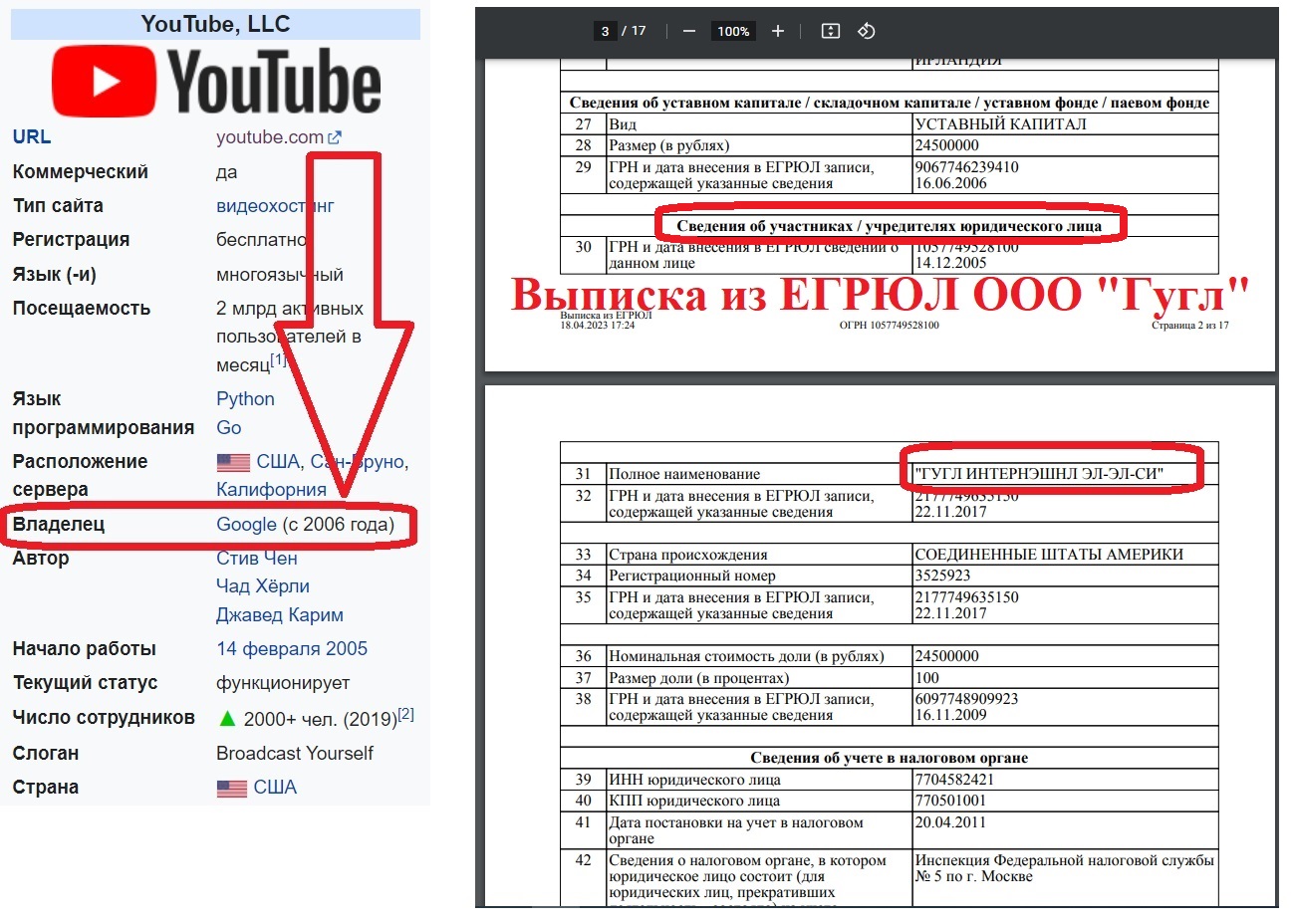1295x924 pixels.
Task: Click the external link icon beside youtube.com
Action: click(x=335, y=138)
